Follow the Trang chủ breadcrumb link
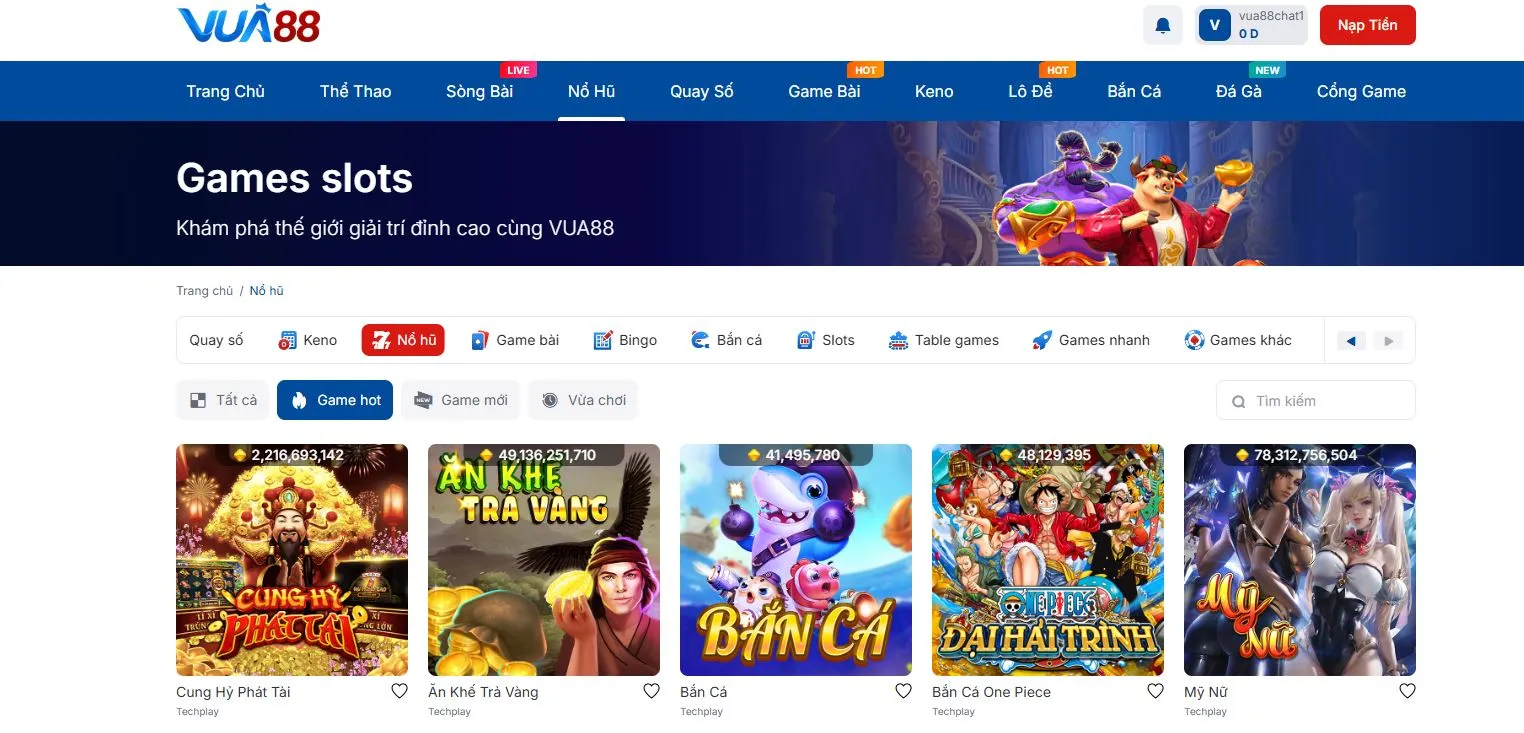Image resolution: width=1524 pixels, height=733 pixels. [204, 290]
